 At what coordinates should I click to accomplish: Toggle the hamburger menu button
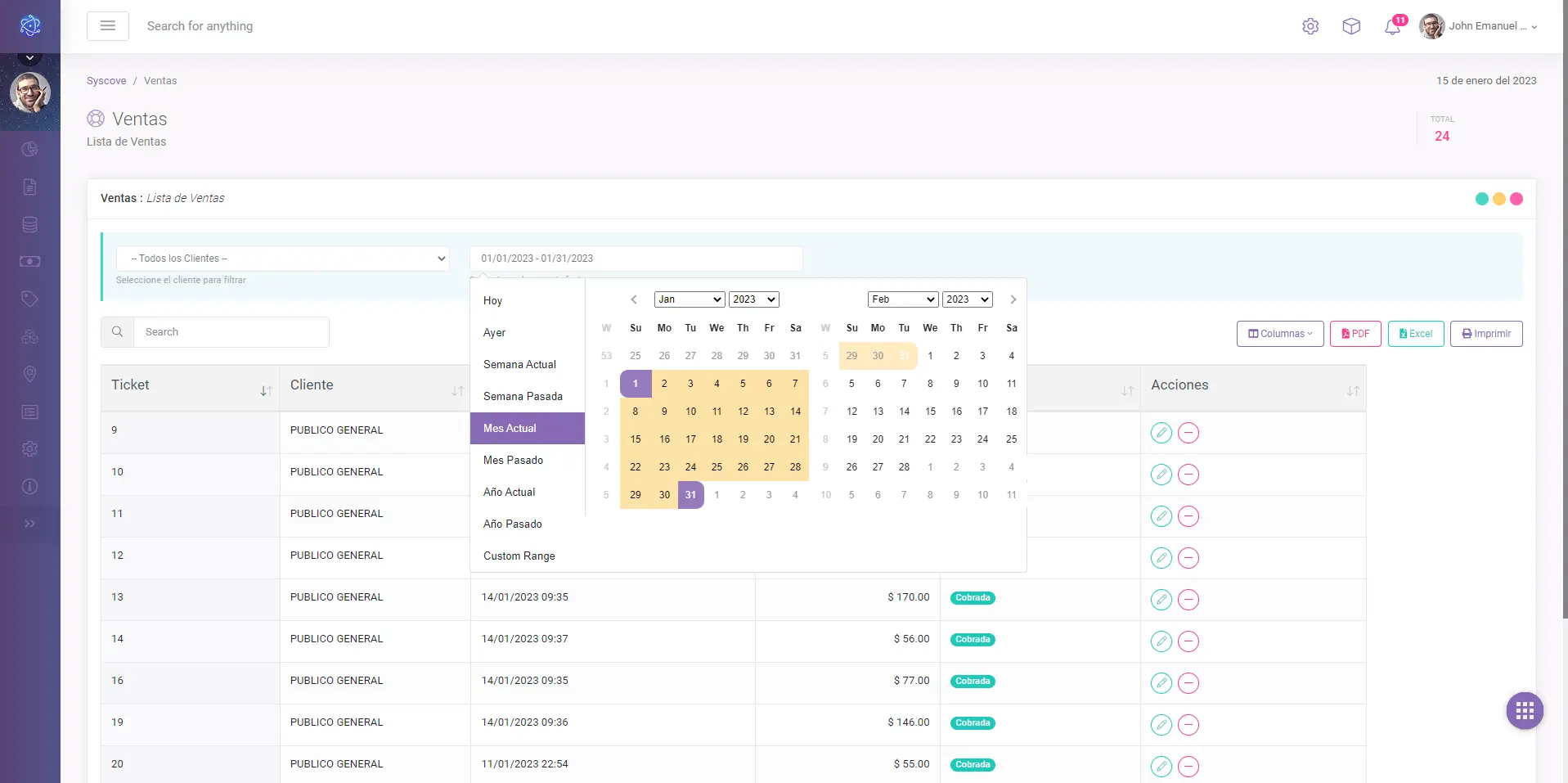pos(108,26)
